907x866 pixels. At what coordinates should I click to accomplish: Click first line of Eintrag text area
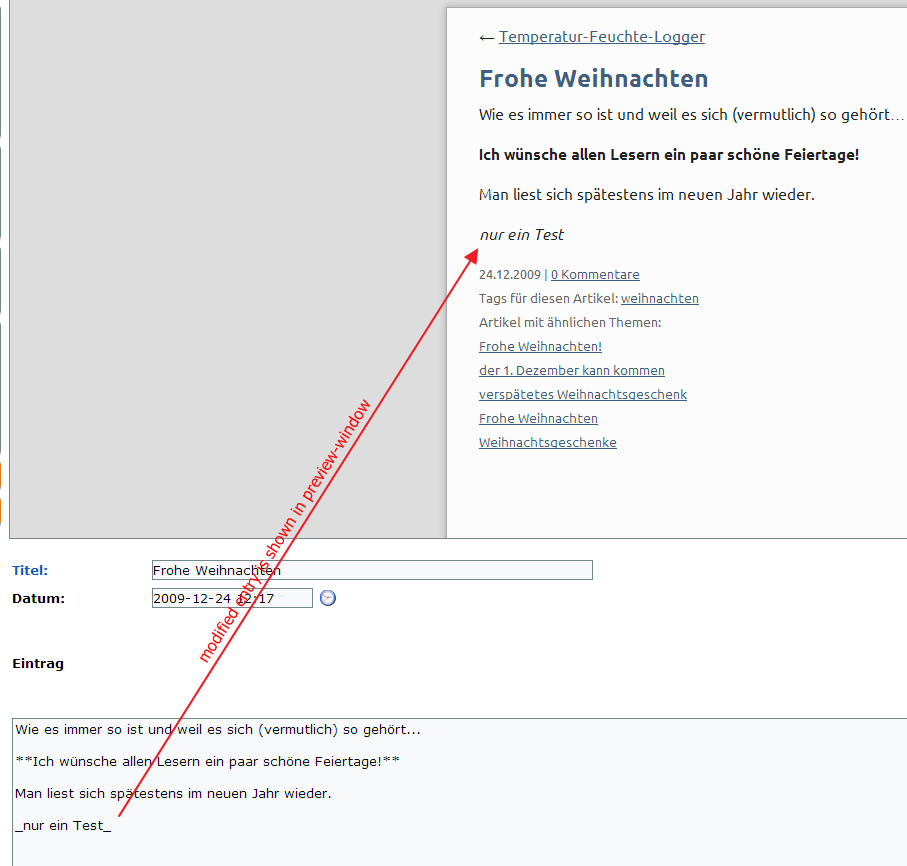click(x=217, y=730)
